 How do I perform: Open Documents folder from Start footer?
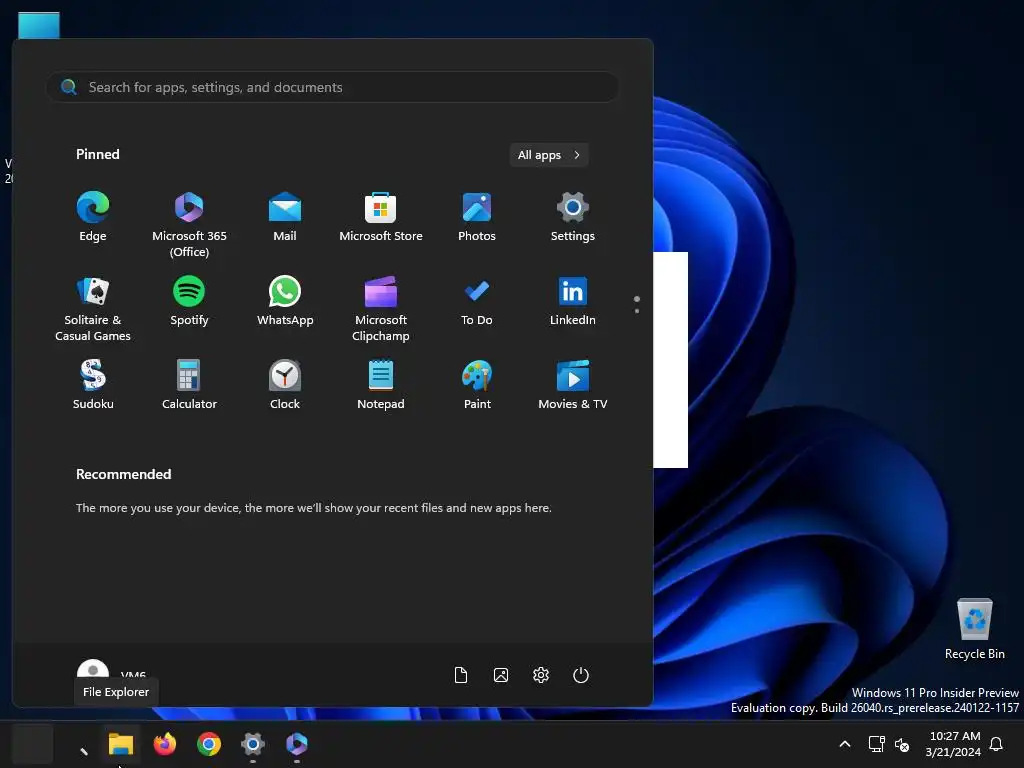(x=461, y=675)
